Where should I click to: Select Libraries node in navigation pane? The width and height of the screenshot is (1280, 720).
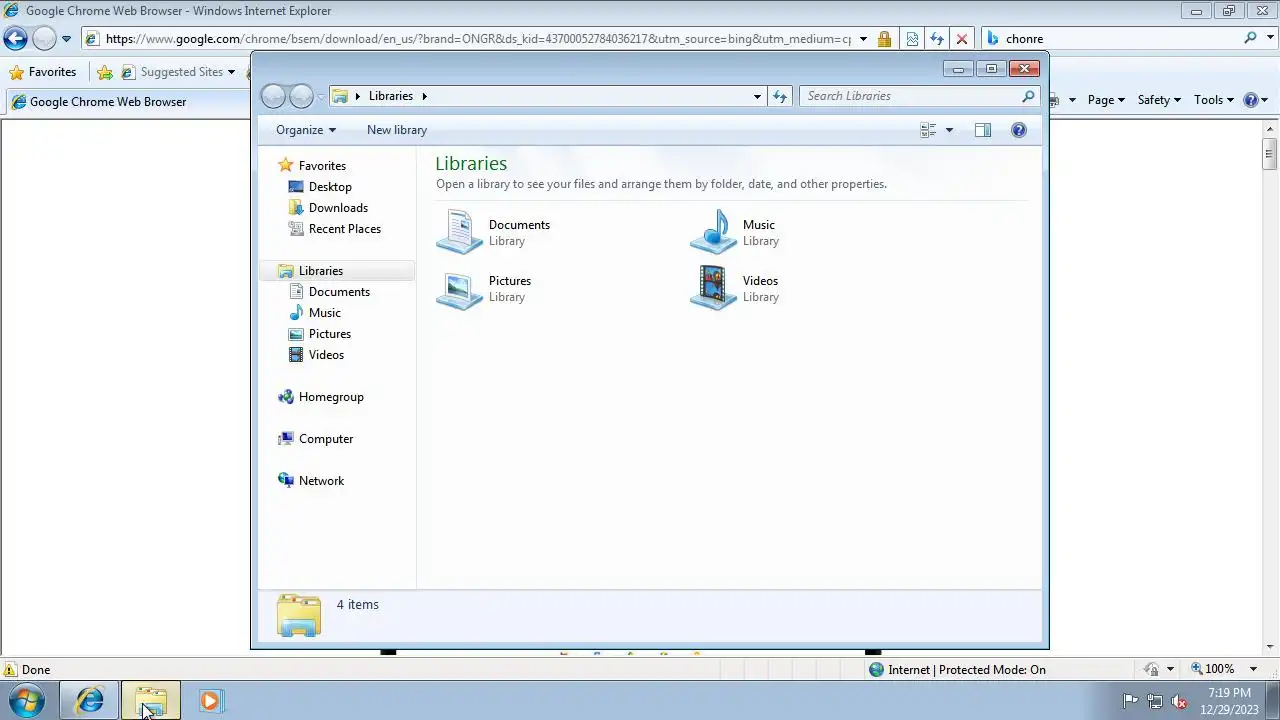(321, 271)
